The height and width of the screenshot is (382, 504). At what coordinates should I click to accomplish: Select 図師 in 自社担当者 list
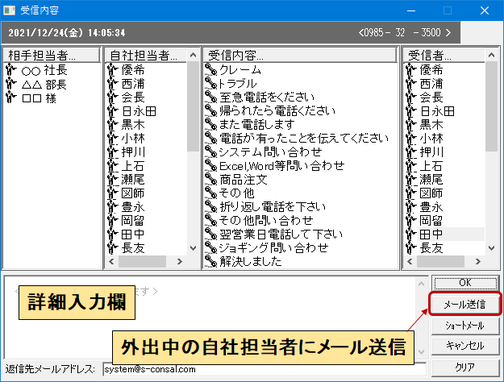(133, 193)
